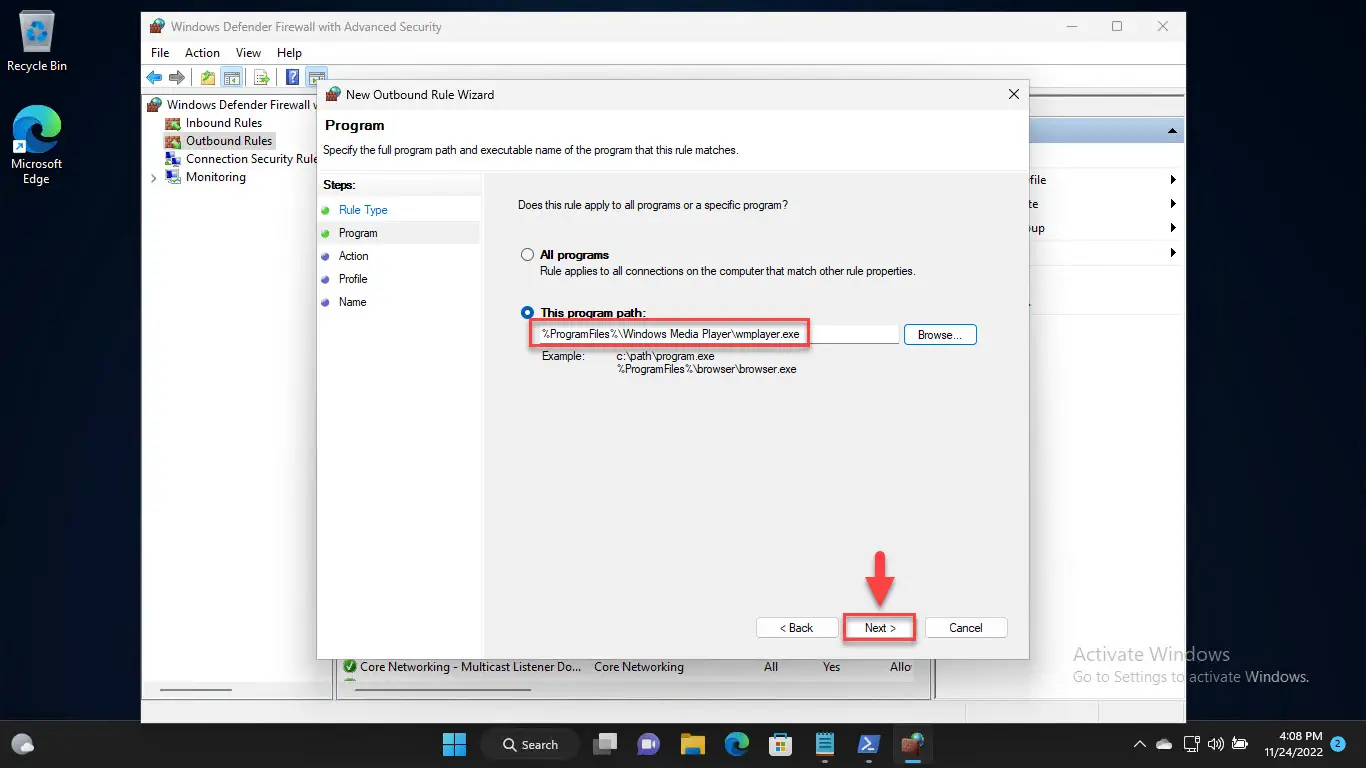
Task: Click the taskbar Search box
Action: point(530,744)
